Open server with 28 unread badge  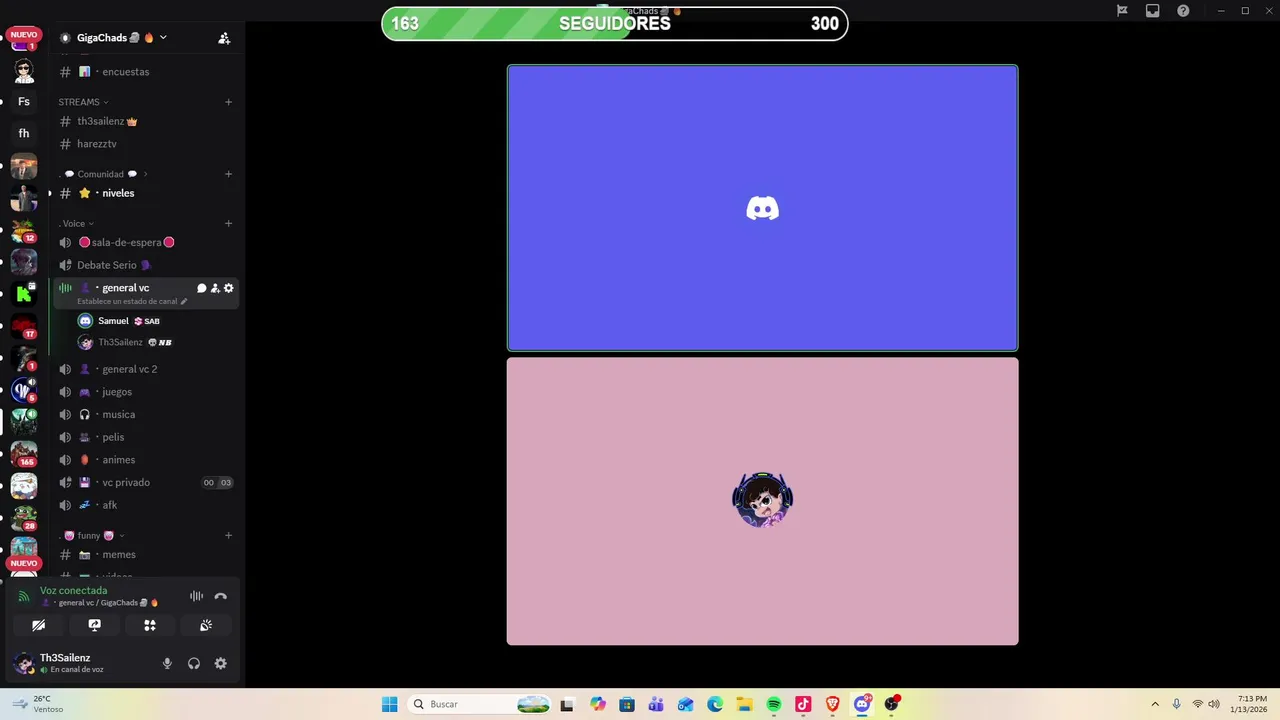pos(24,518)
